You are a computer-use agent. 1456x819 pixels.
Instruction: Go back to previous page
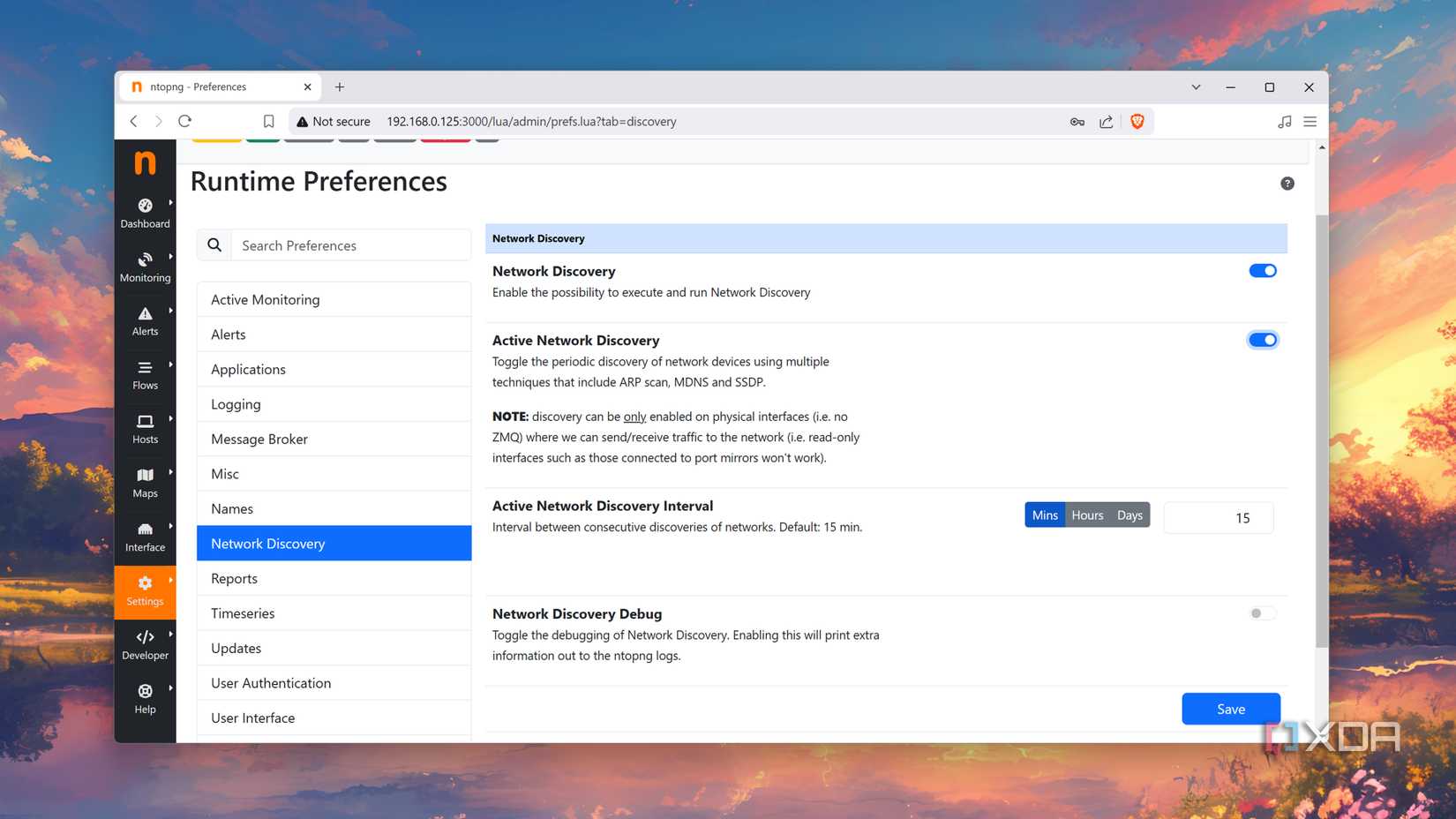[134, 121]
